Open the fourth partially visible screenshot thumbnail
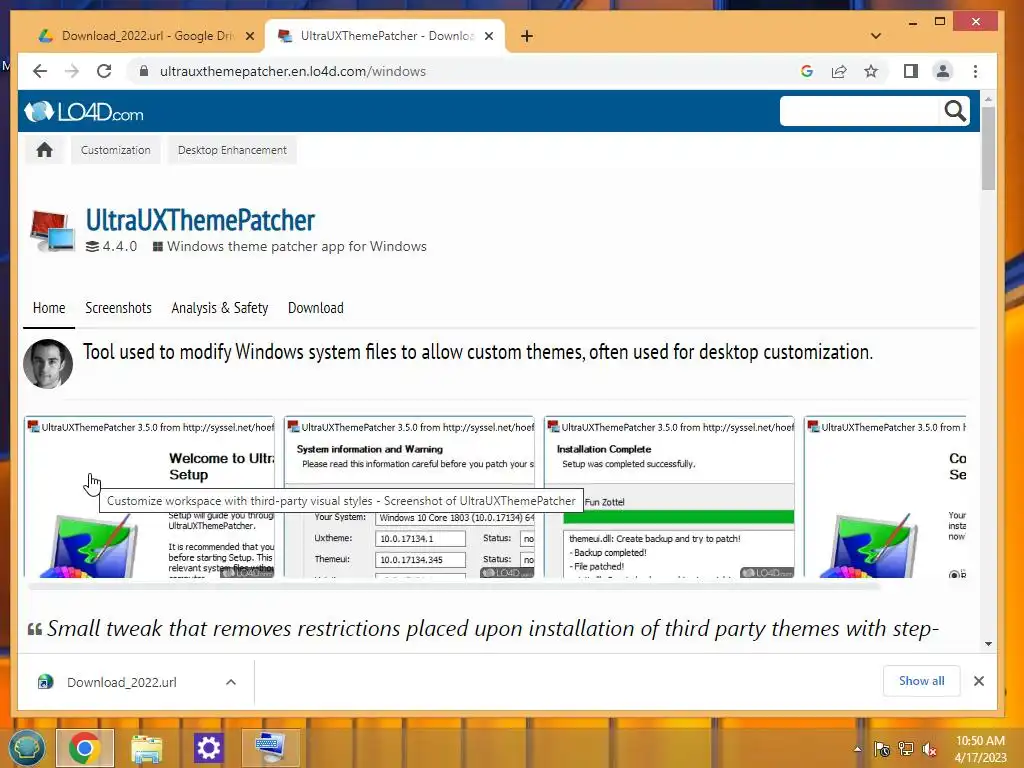 point(885,496)
